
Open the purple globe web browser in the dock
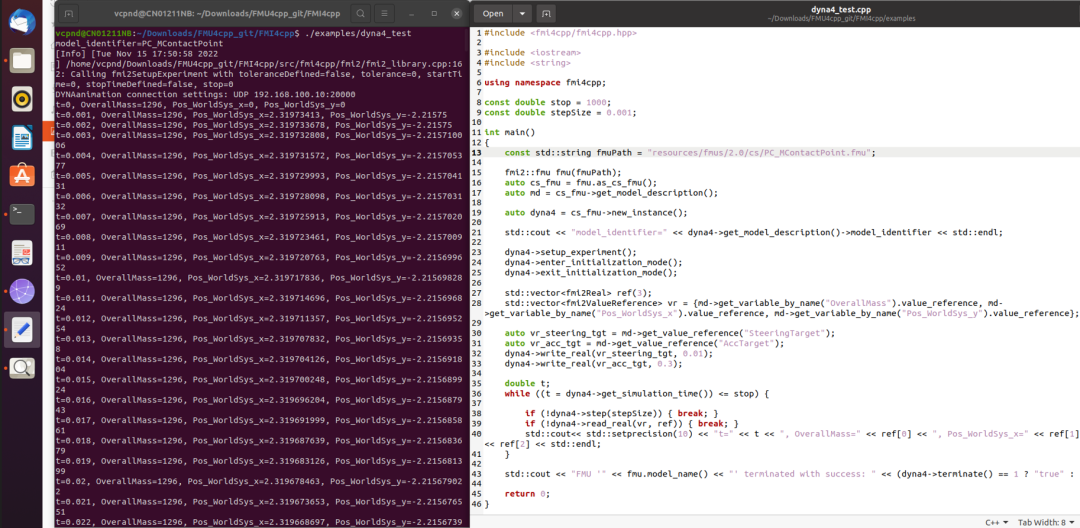pos(21,292)
